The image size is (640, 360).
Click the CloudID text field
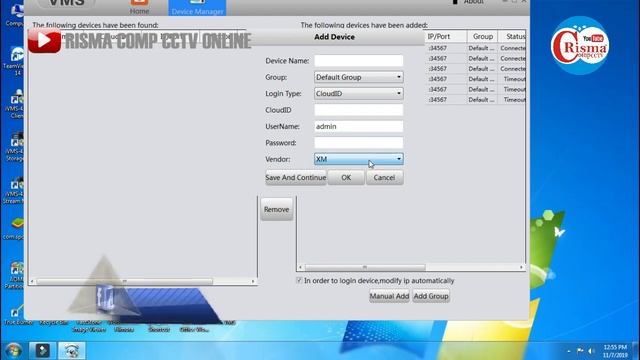pos(358,110)
